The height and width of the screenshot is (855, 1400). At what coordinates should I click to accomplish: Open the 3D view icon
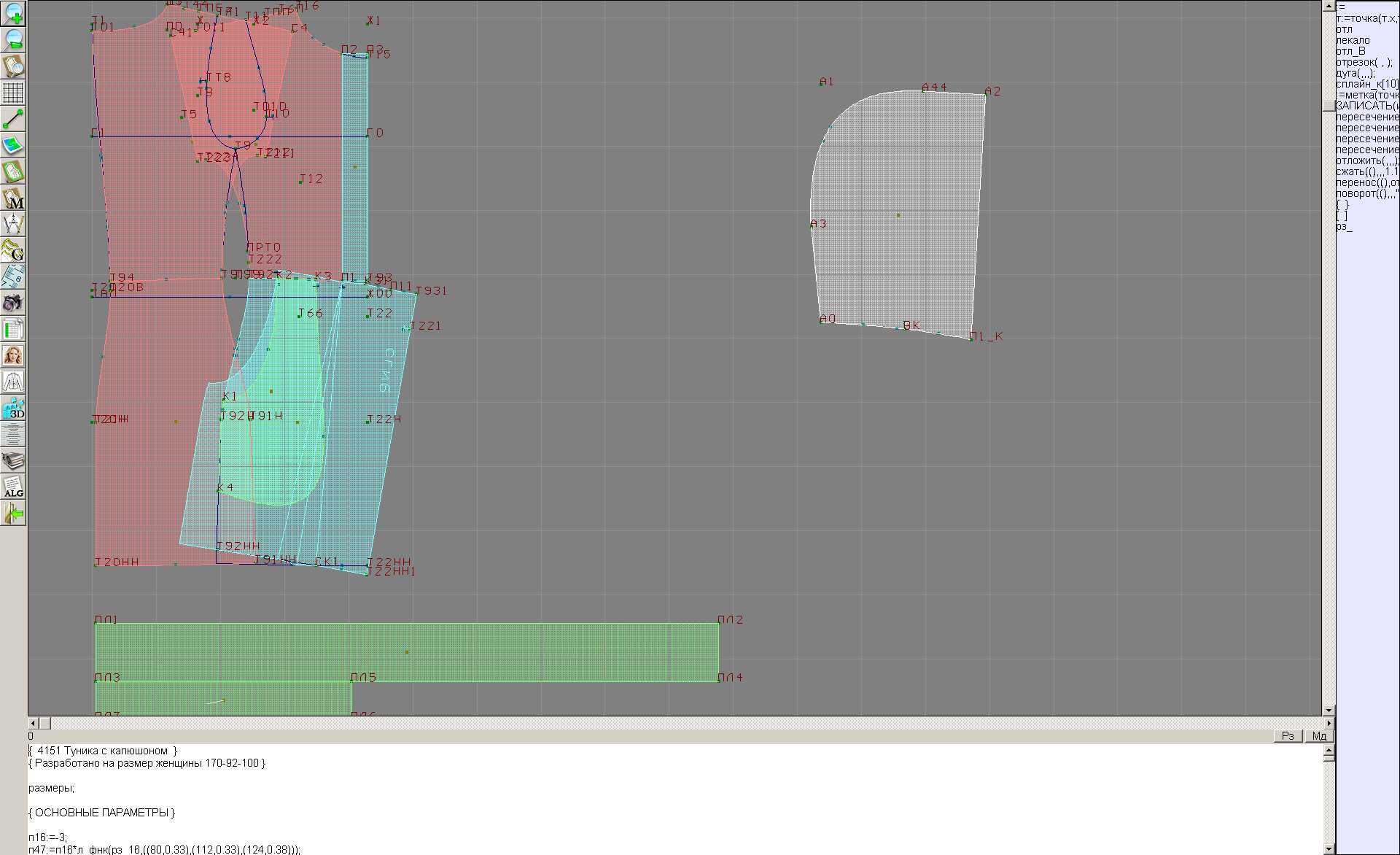(13, 408)
